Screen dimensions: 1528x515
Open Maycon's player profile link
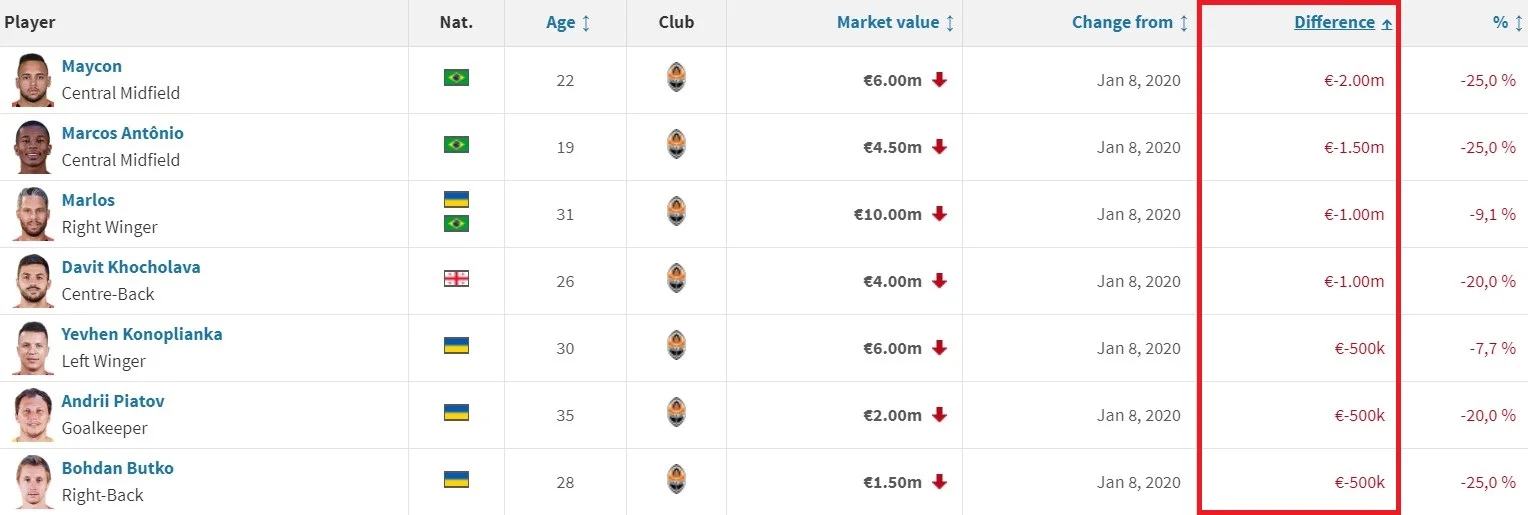92,66
